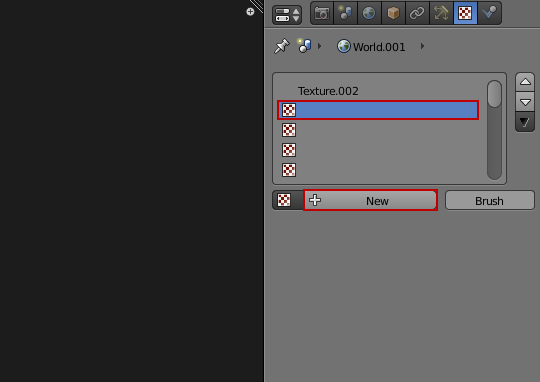The height and width of the screenshot is (382, 540).
Task: Open texture slot specials menu
Action: 525,122
